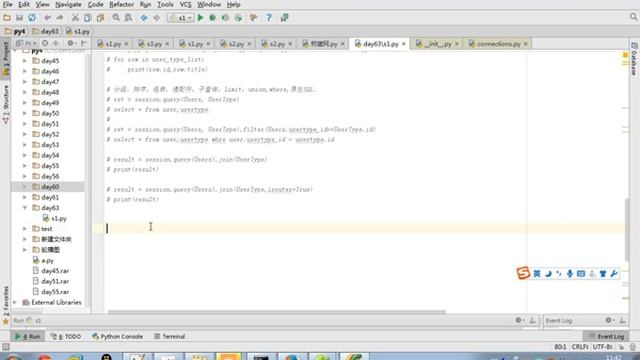Image resolution: width=640 pixels, height=360 pixels.
Task: Hide the Project tool window
Action: pyautogui.click(x=83, y=43)
